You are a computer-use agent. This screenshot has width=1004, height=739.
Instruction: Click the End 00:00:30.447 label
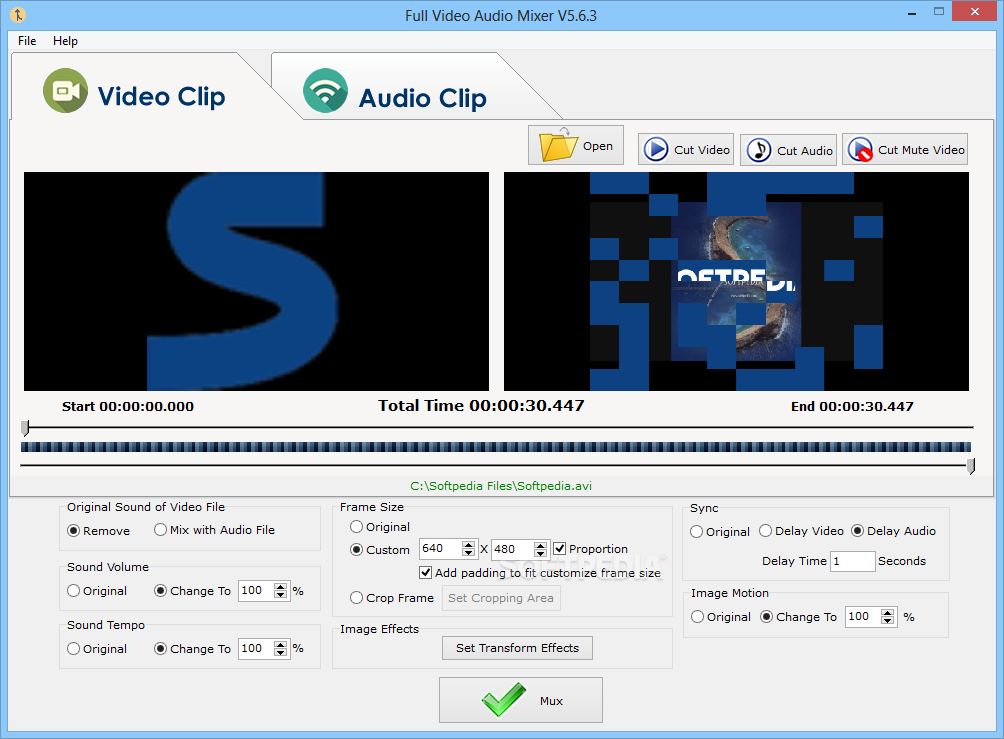point(852,407)
